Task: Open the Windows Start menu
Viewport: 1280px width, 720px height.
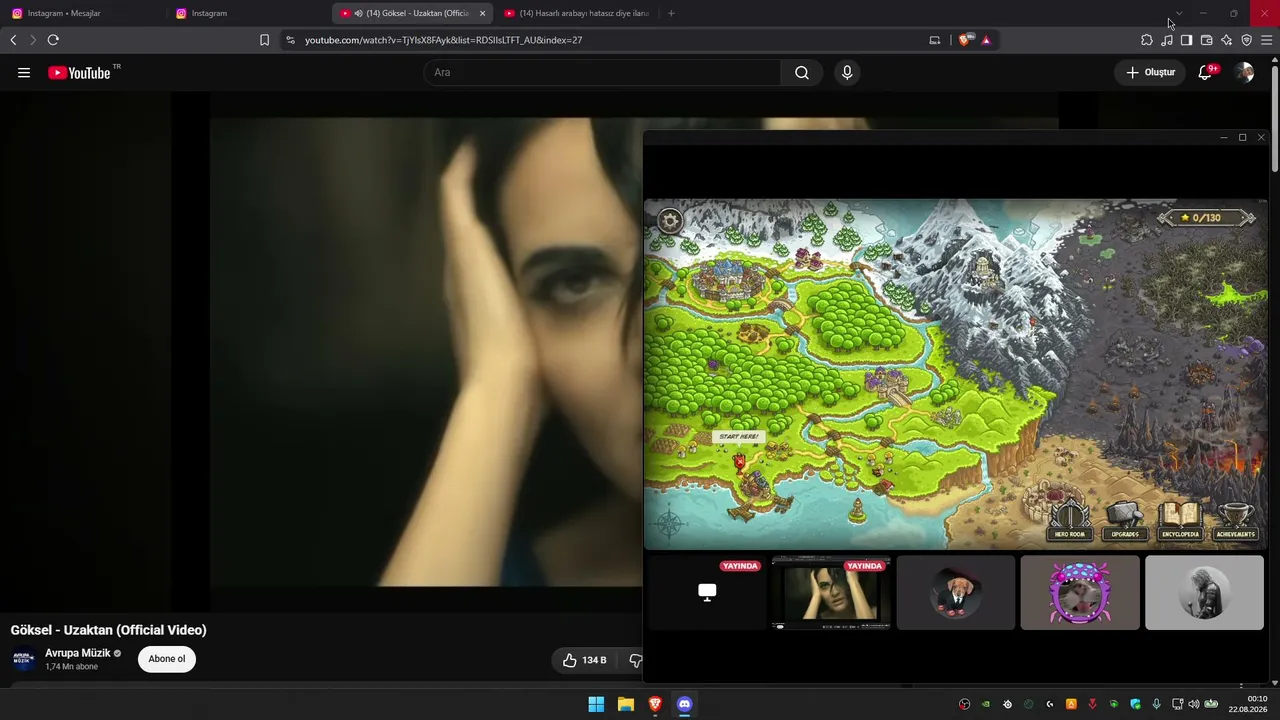Action: pyautogui.click(x=596, y=704)
